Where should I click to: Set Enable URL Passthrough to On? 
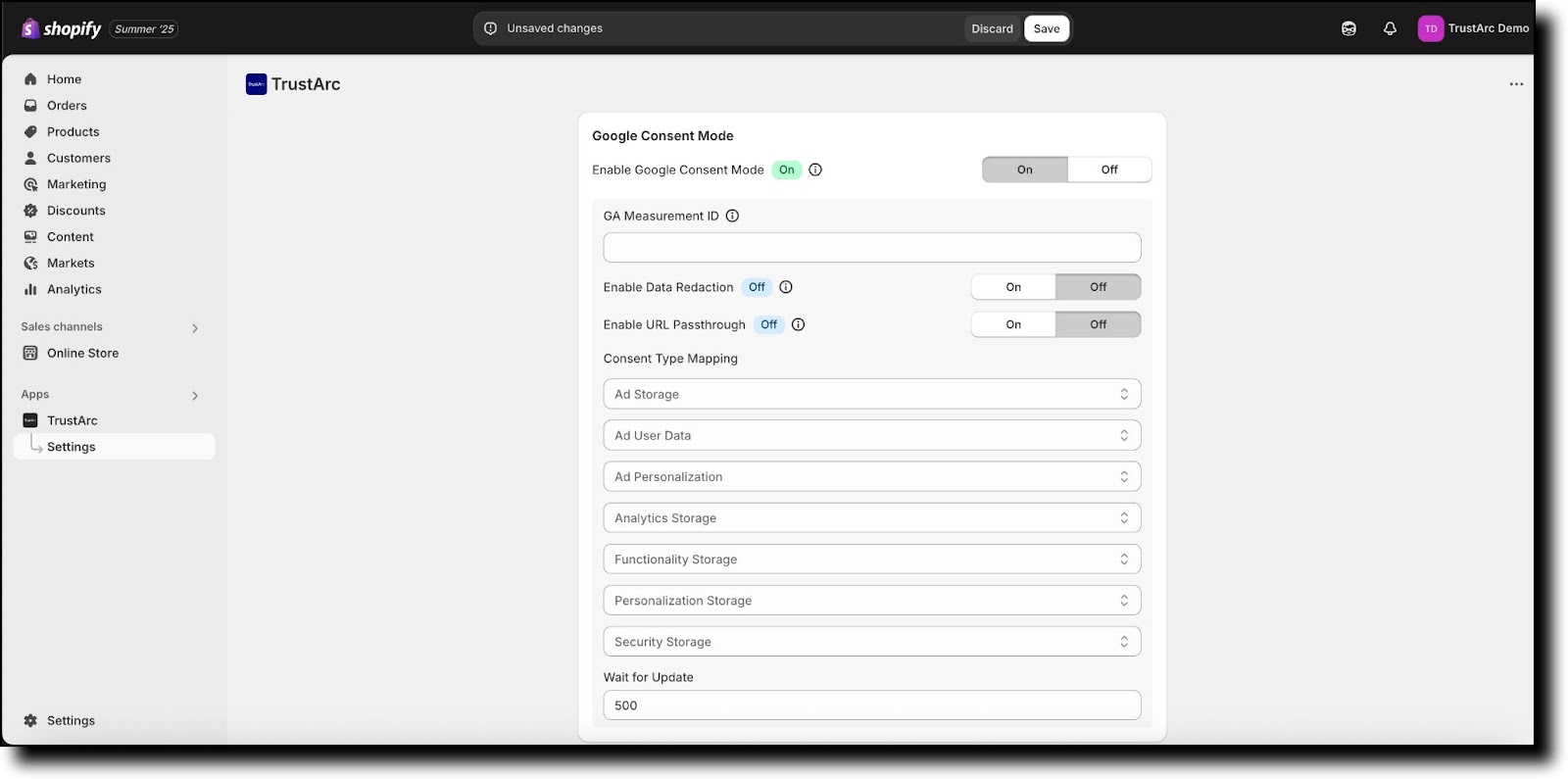1013,324
